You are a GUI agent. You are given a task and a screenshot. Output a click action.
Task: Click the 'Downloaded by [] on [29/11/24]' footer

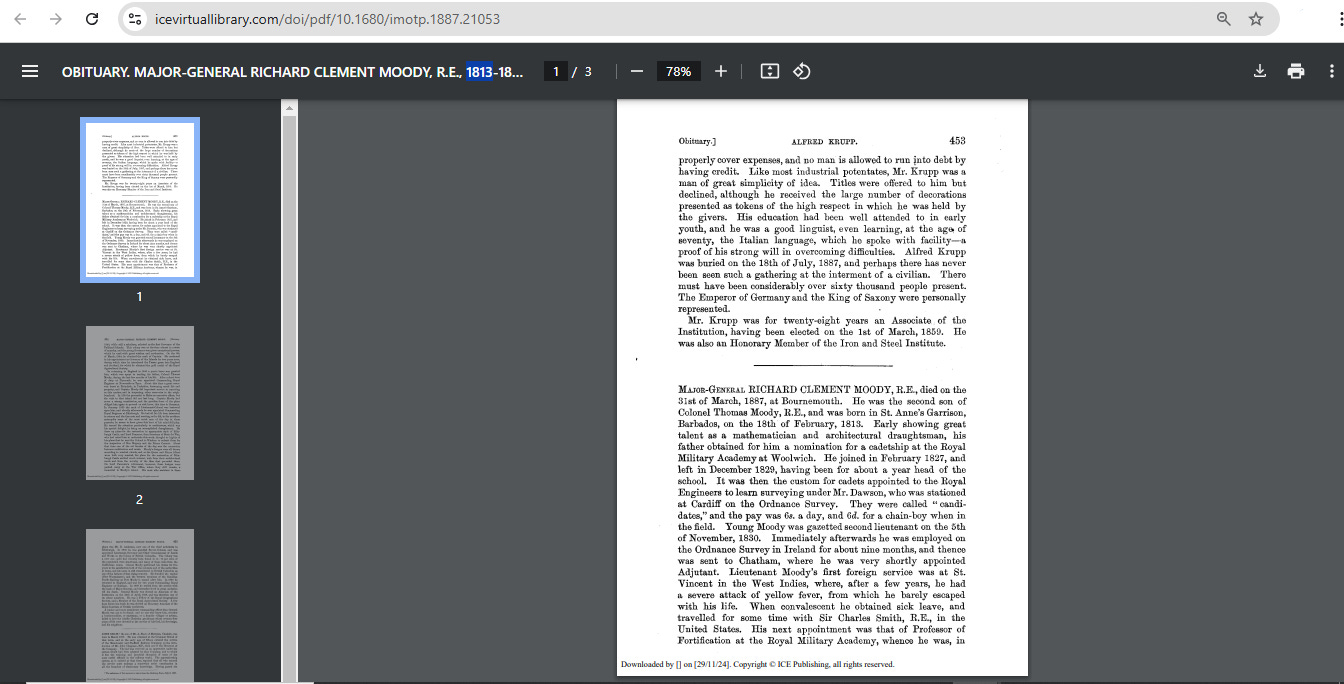pyautogui.click(x=675, y=664)
